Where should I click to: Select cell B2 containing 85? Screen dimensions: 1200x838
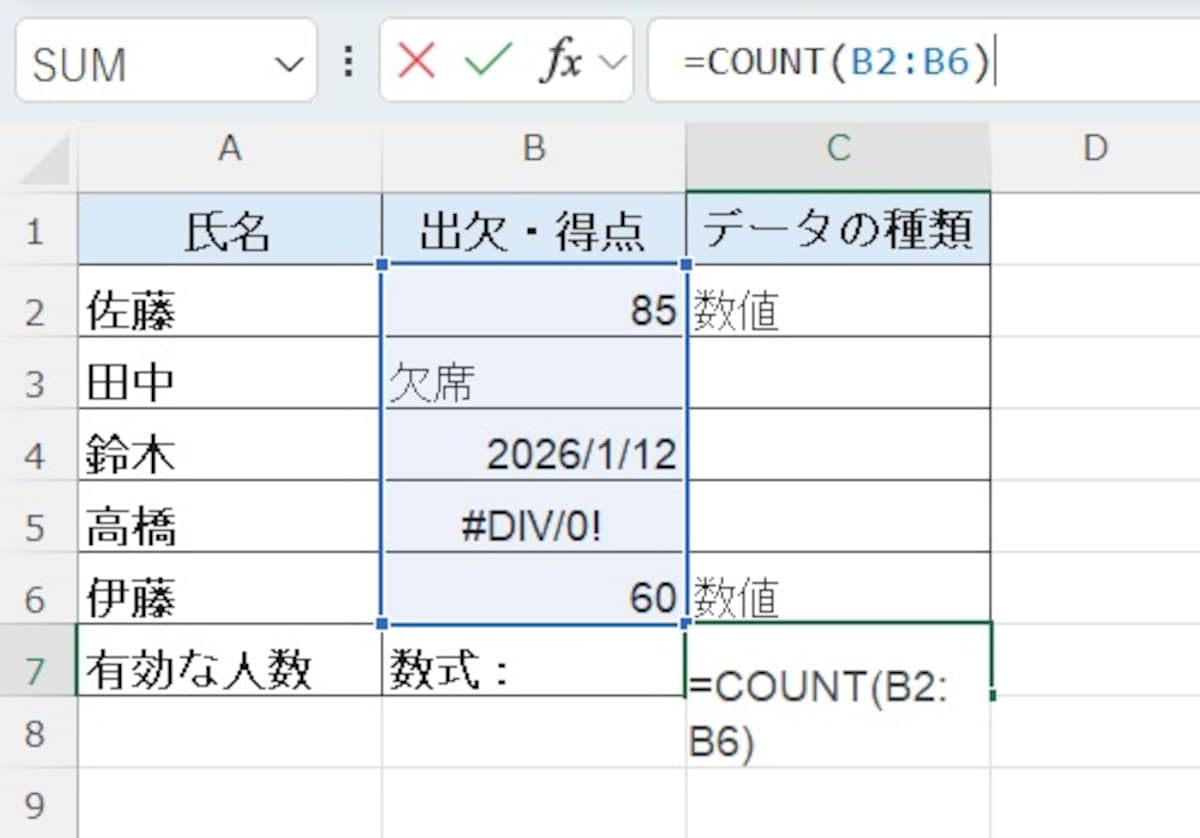pyautogui.click(x=533, y=303)
